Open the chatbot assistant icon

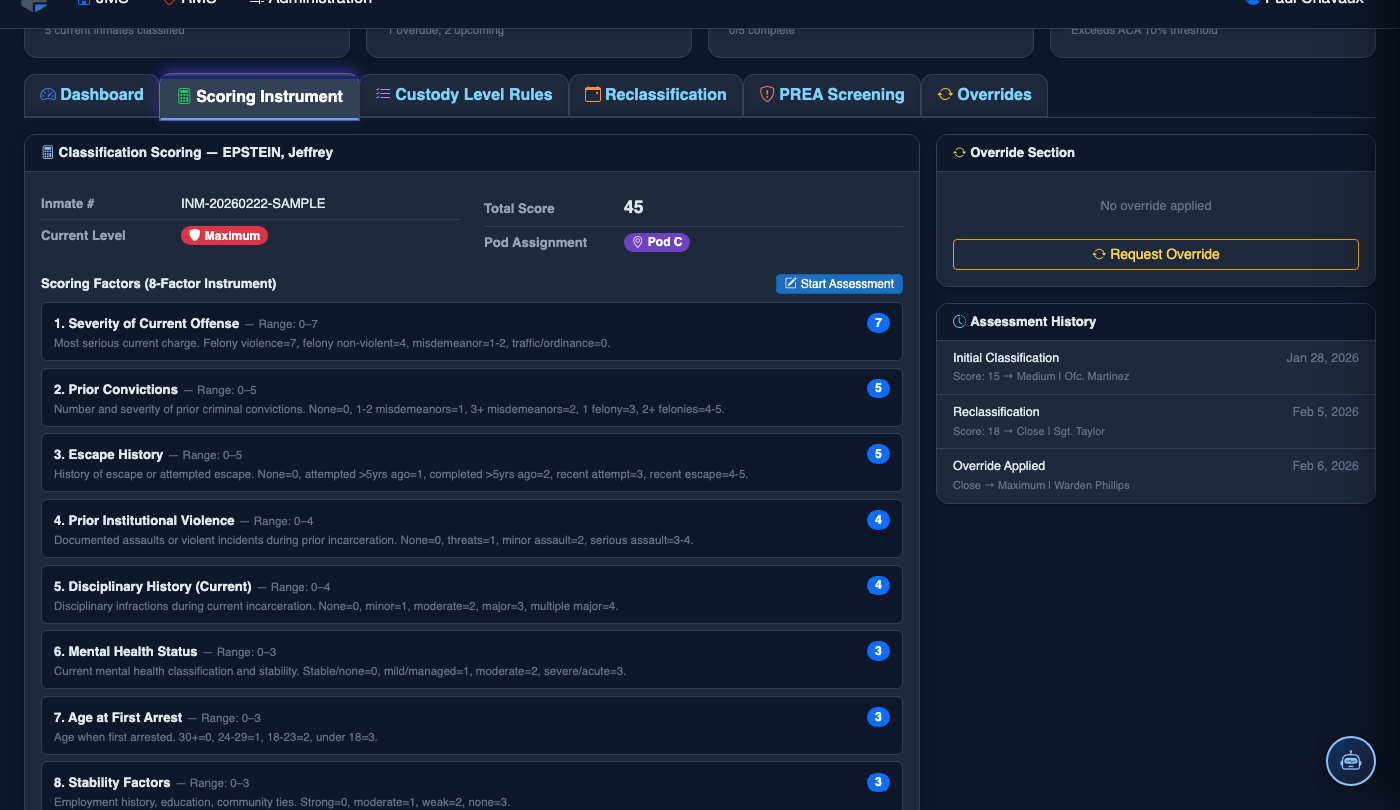(1351, 761)
